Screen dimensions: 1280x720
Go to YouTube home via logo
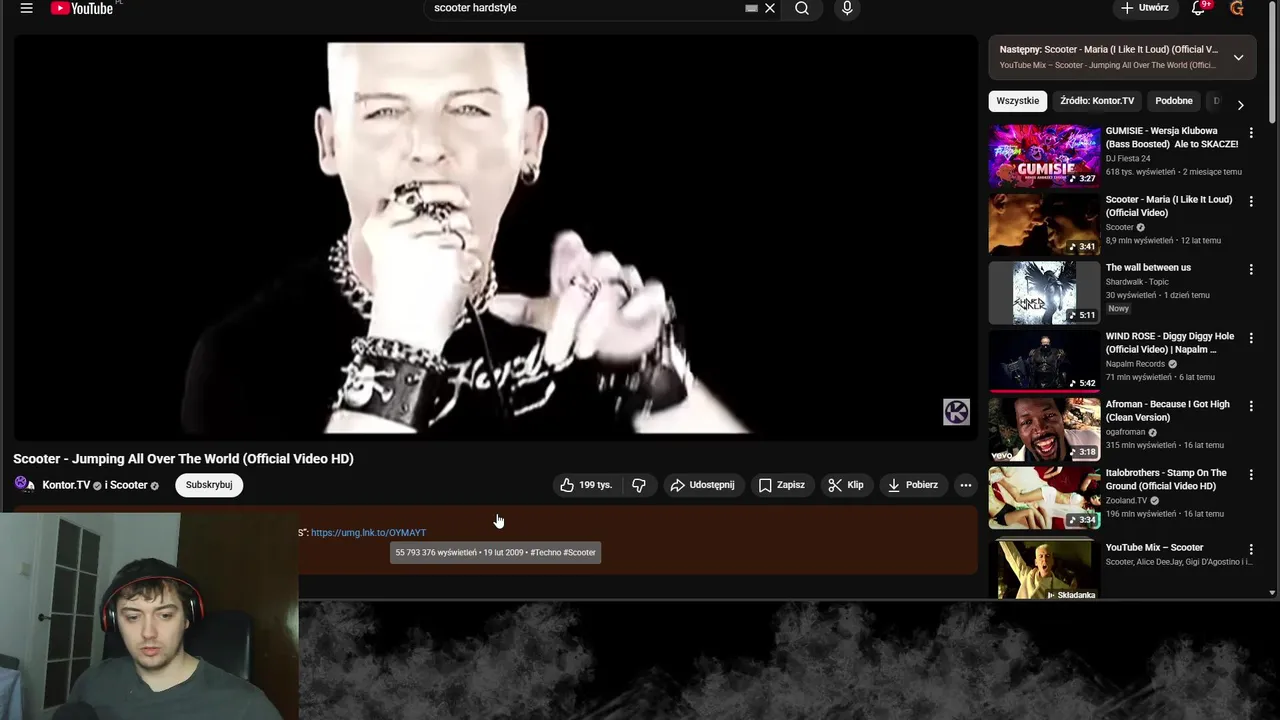(x=82, y=8)
